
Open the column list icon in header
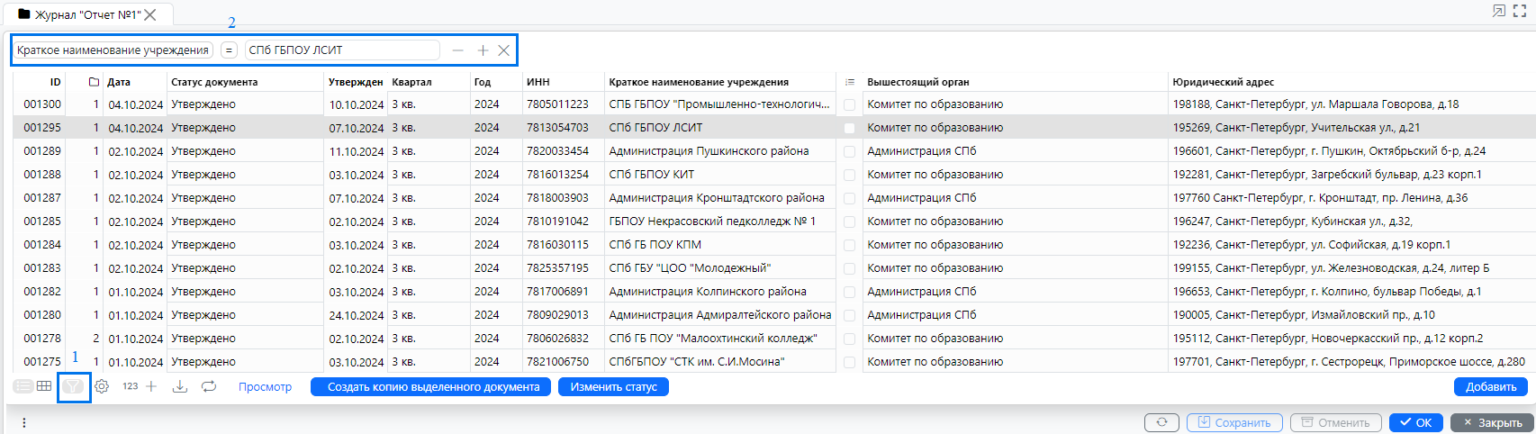(x=849, y=82)
